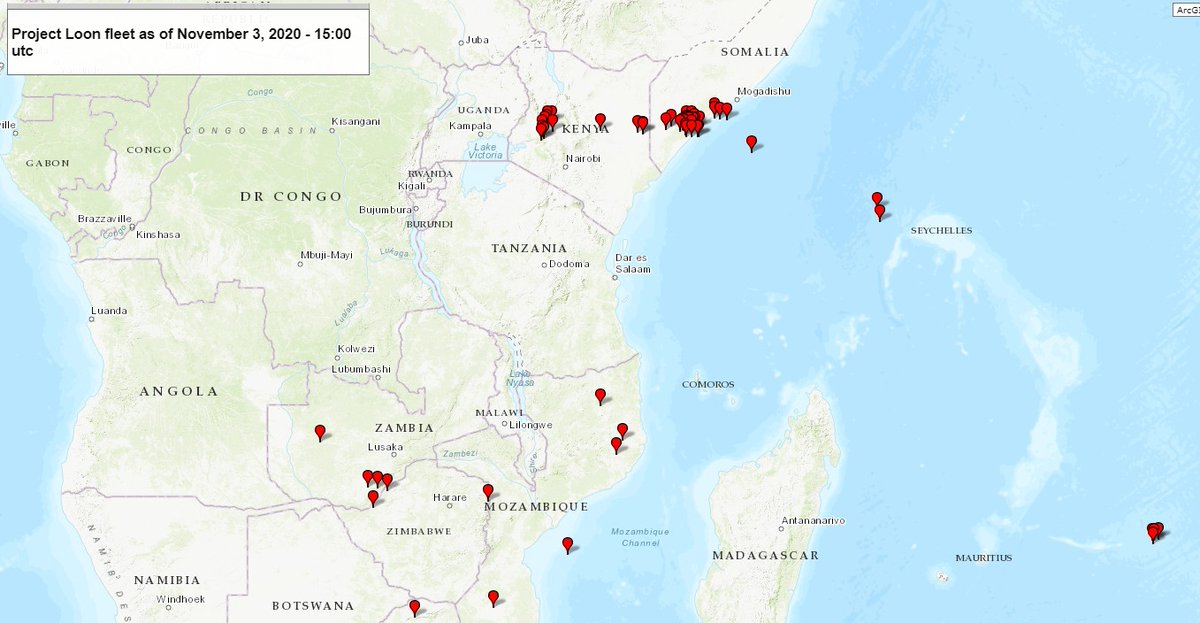The image size is (1200, 623).
Task: Click the Brazzaville city label
Action: tap(105, 217)
